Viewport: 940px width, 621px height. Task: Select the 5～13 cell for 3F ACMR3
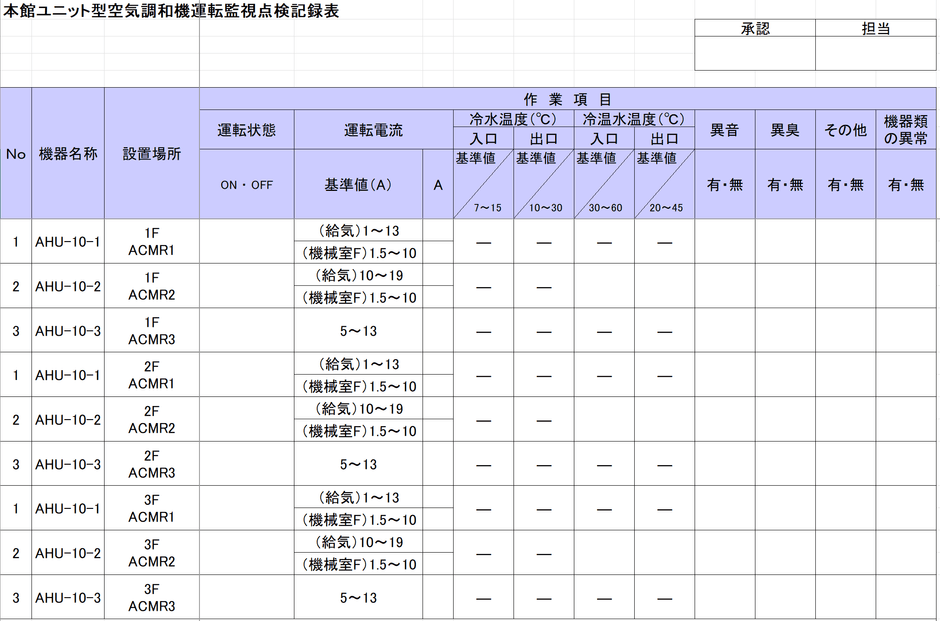tap(358, 598)
